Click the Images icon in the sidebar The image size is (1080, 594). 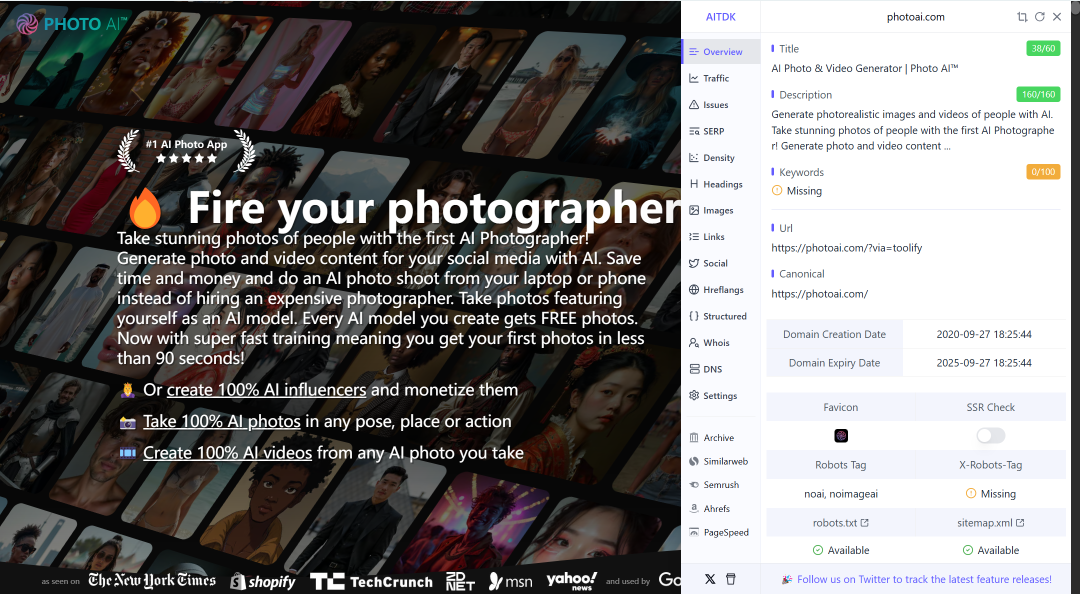tap(694, 210)
